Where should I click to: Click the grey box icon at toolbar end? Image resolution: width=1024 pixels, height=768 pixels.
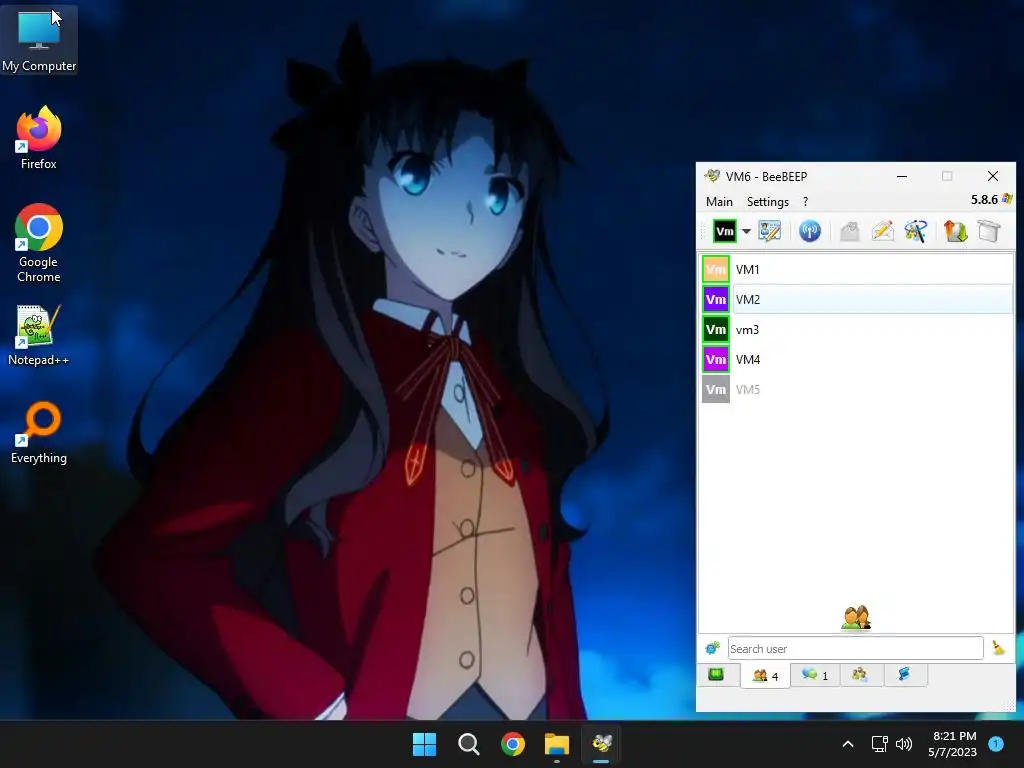pos(989,231)
